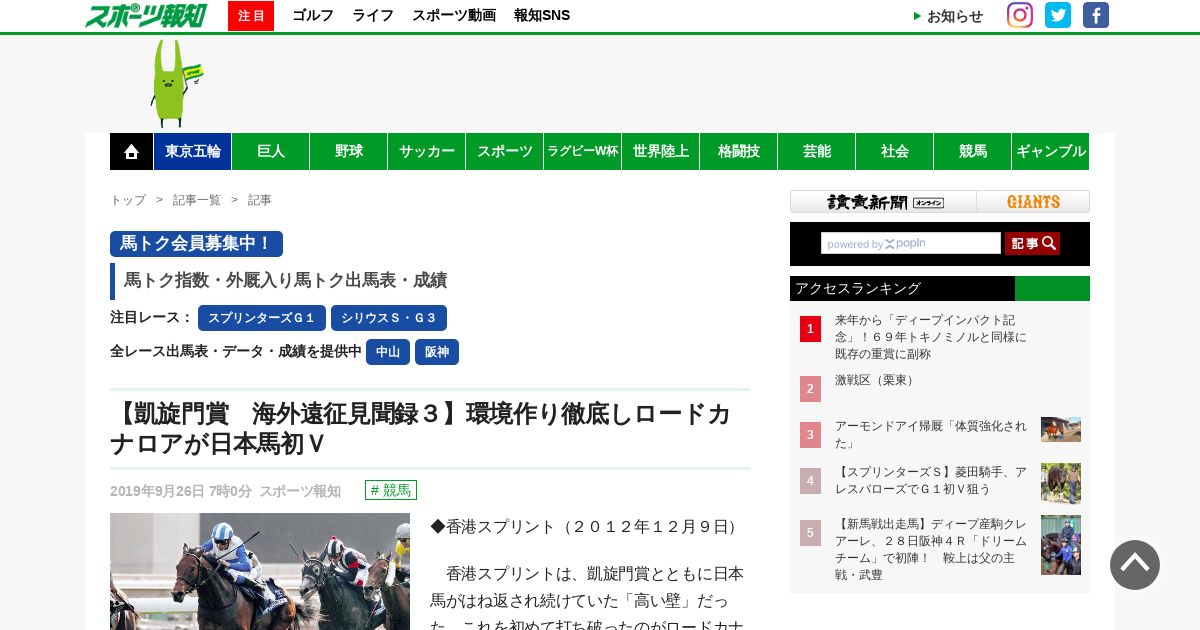This screenshot has width=1200, height=630.
Task: Click the horse racing article photo
Action: pos(260,571)
